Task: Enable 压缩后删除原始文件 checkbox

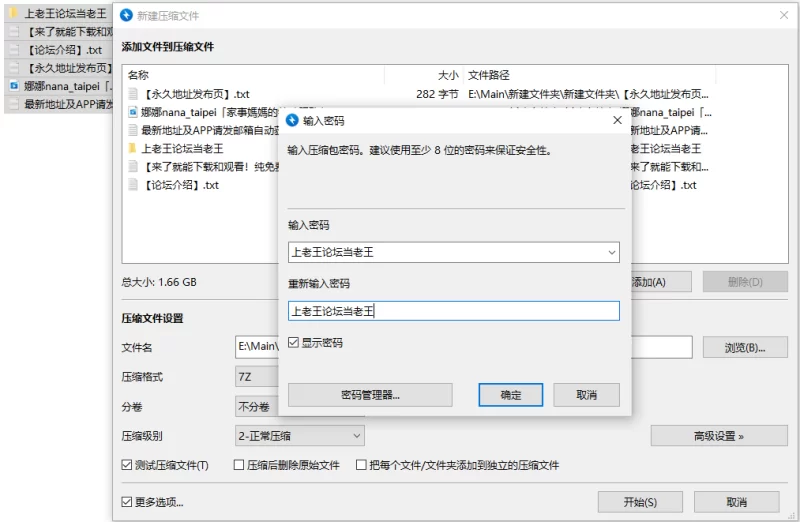Action: coord(238,465)
